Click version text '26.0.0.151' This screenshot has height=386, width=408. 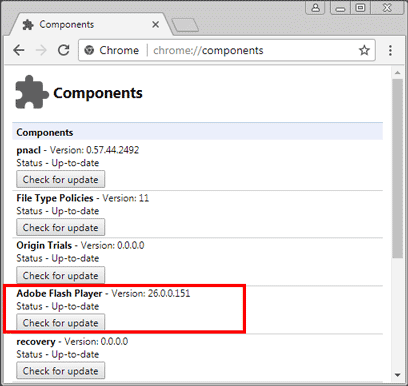pos(169,294)
